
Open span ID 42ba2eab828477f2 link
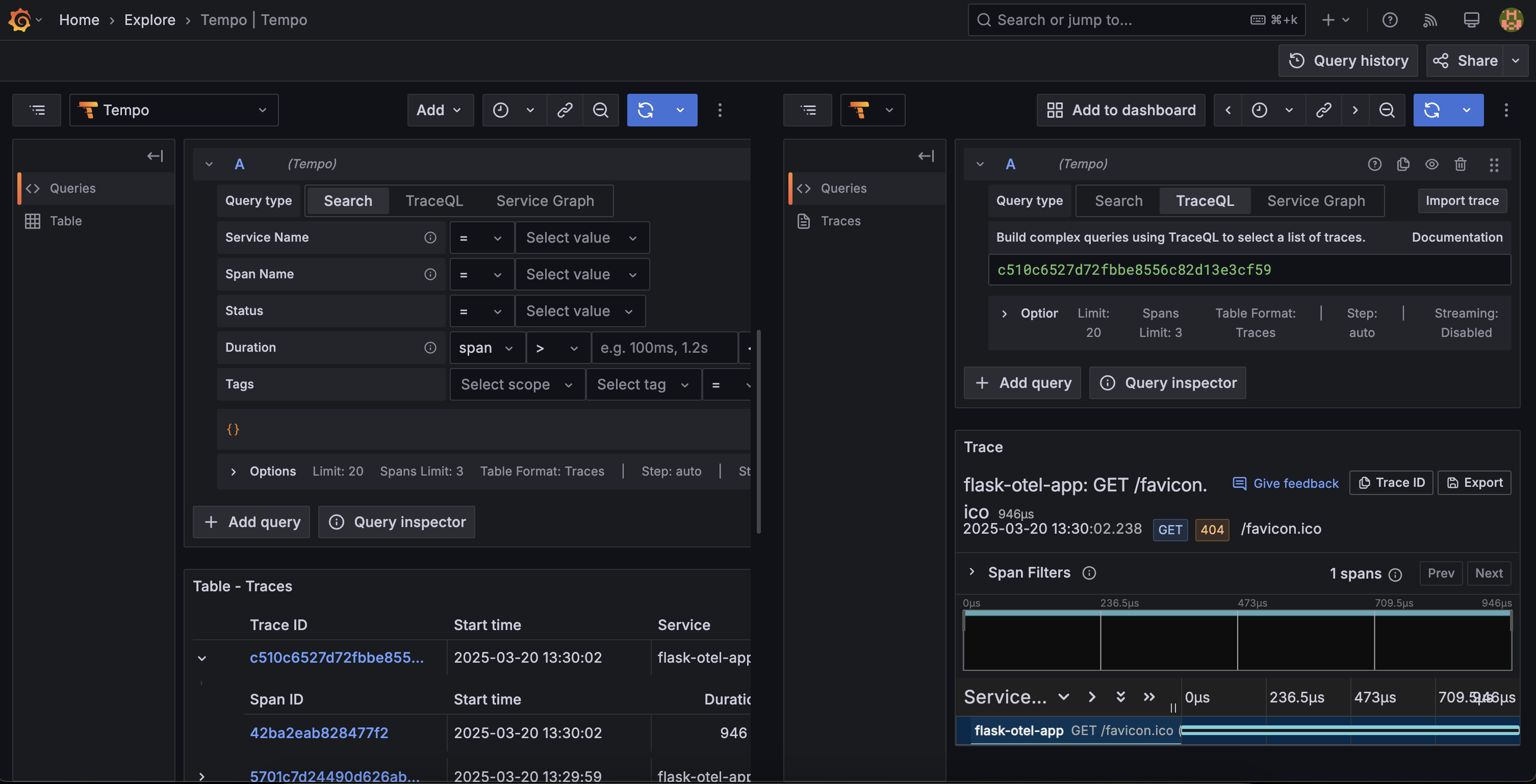click(x=318, y=733)
